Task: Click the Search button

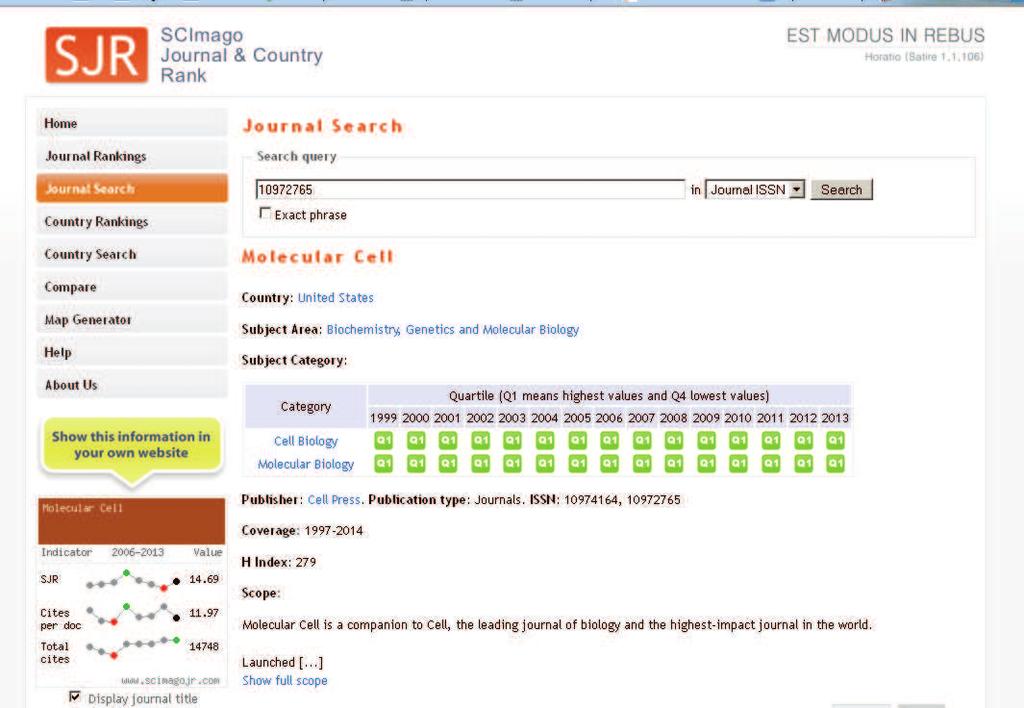Action: point(841,189)
